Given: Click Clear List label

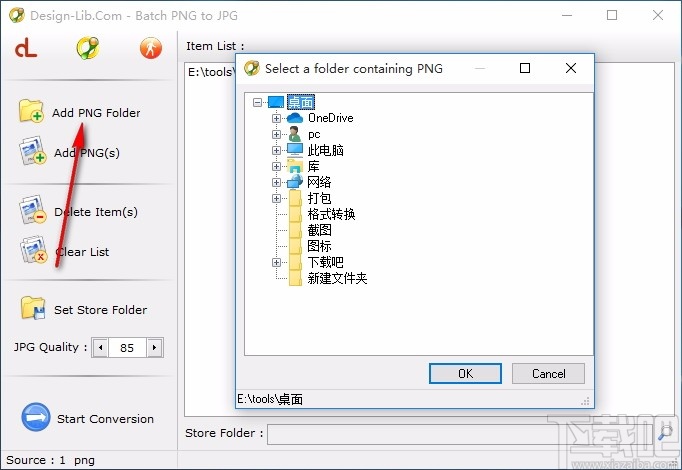Looking at the screenshot, I should point(82,252).
